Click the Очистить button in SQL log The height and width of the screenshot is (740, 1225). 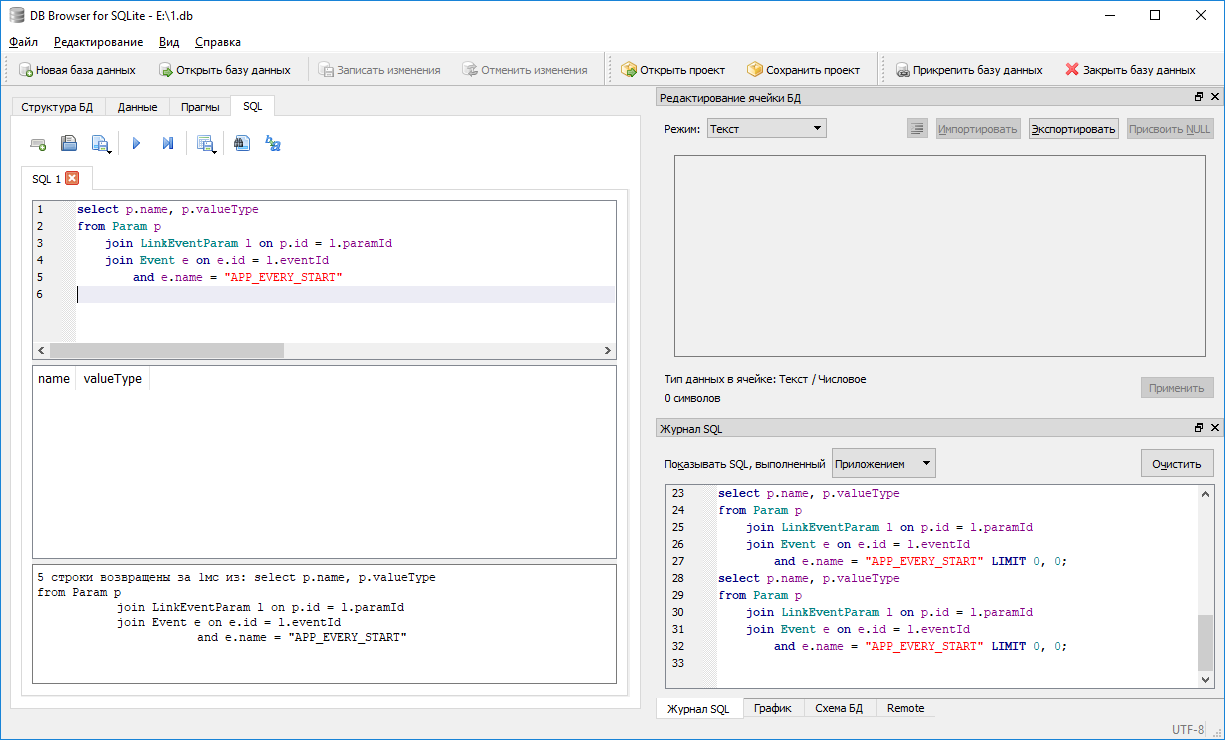1176,462
